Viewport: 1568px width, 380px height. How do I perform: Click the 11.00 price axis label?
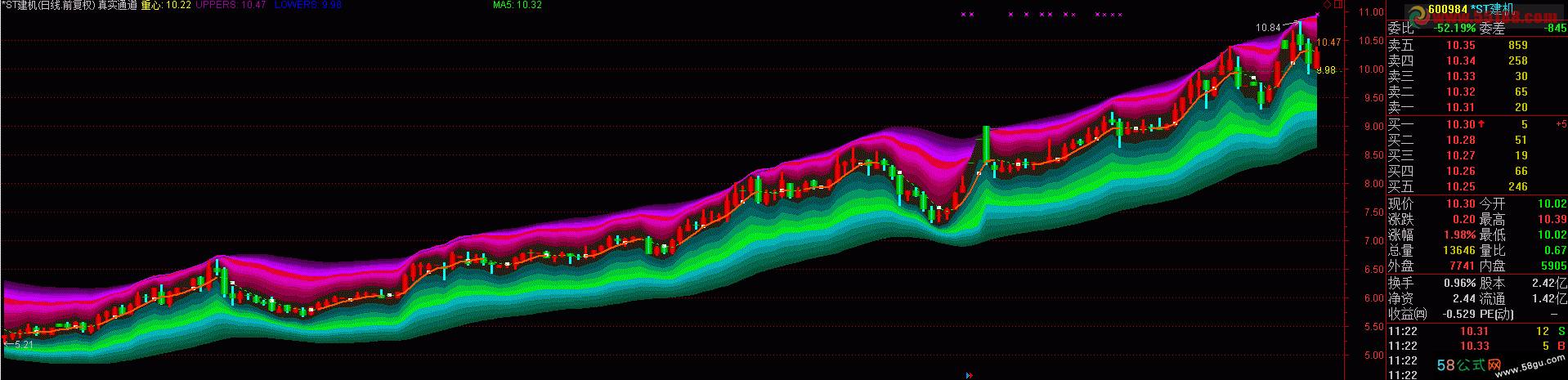[1371, 12]
